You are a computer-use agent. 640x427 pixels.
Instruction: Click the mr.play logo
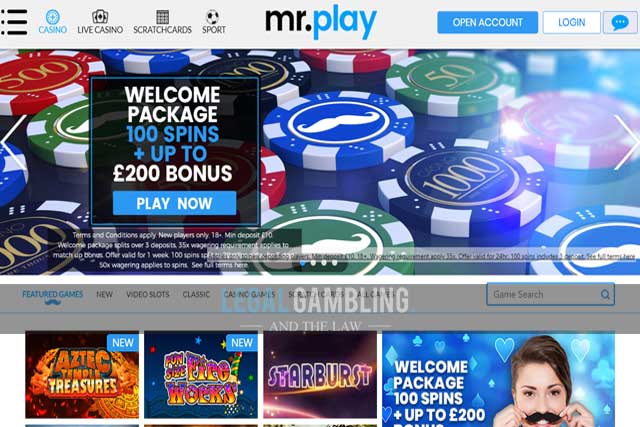click(x=321, y=22)
